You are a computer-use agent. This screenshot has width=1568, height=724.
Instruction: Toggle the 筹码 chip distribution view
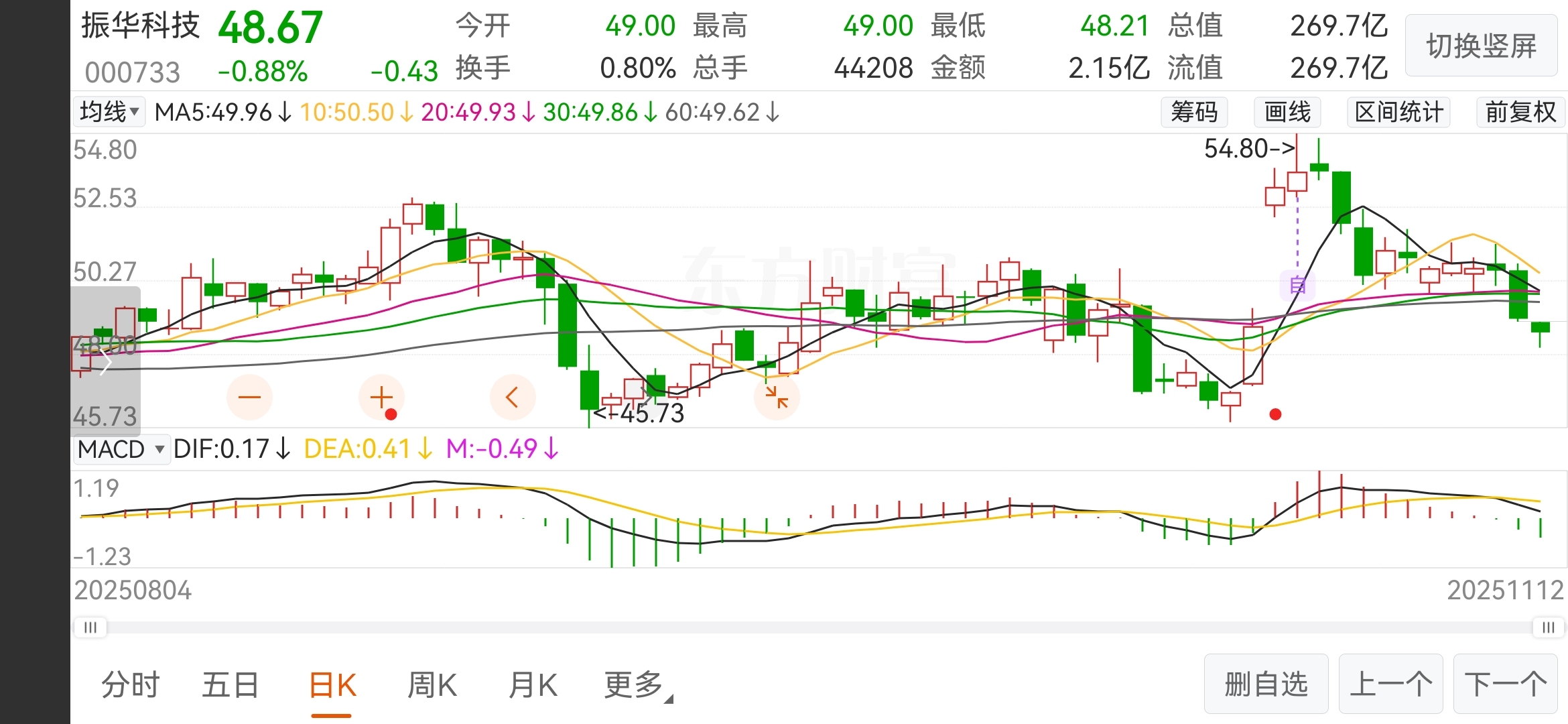click(x=1194, y=112)
